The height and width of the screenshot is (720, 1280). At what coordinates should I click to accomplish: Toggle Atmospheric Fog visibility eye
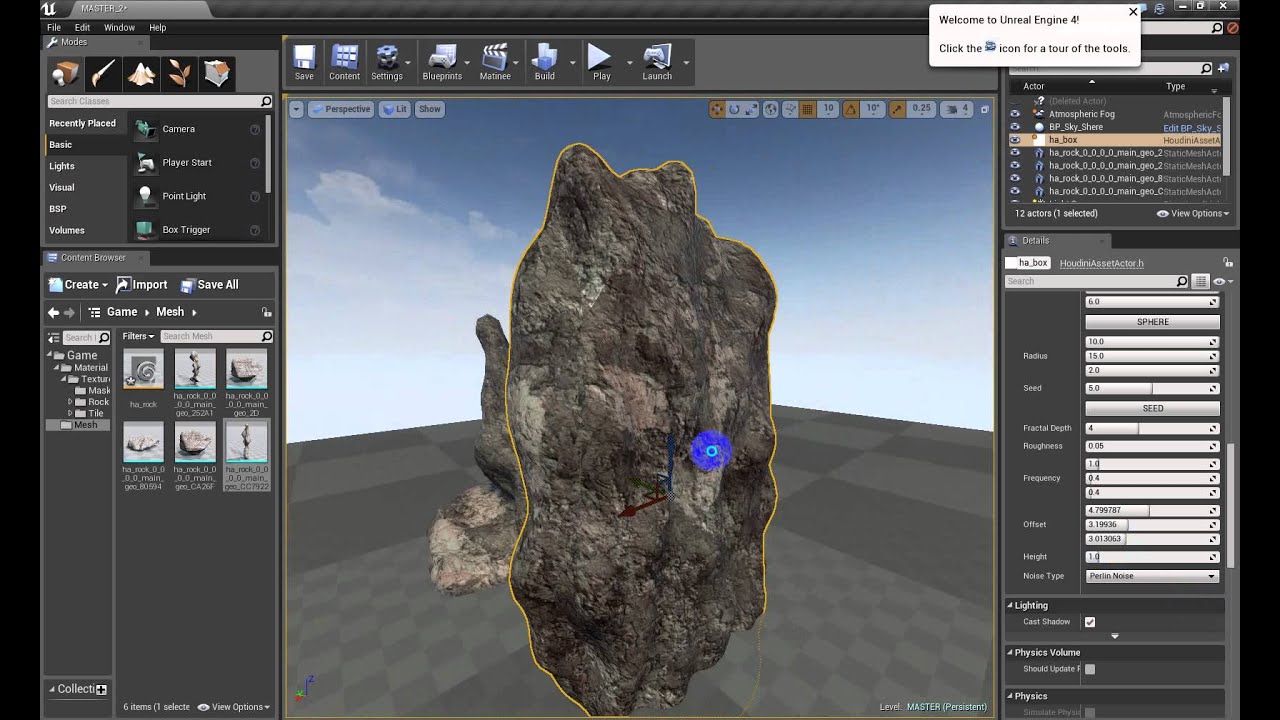click(x=1015, y=114)
